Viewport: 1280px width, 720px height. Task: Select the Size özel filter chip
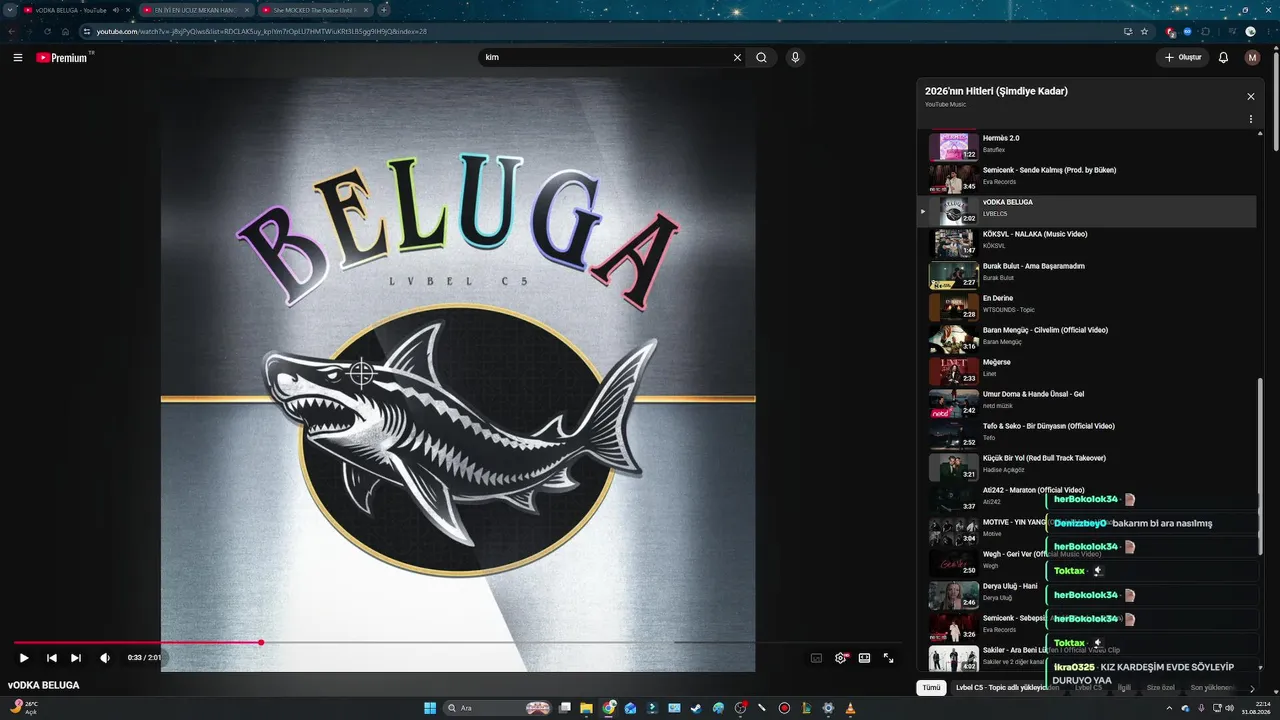(1161, 688)
